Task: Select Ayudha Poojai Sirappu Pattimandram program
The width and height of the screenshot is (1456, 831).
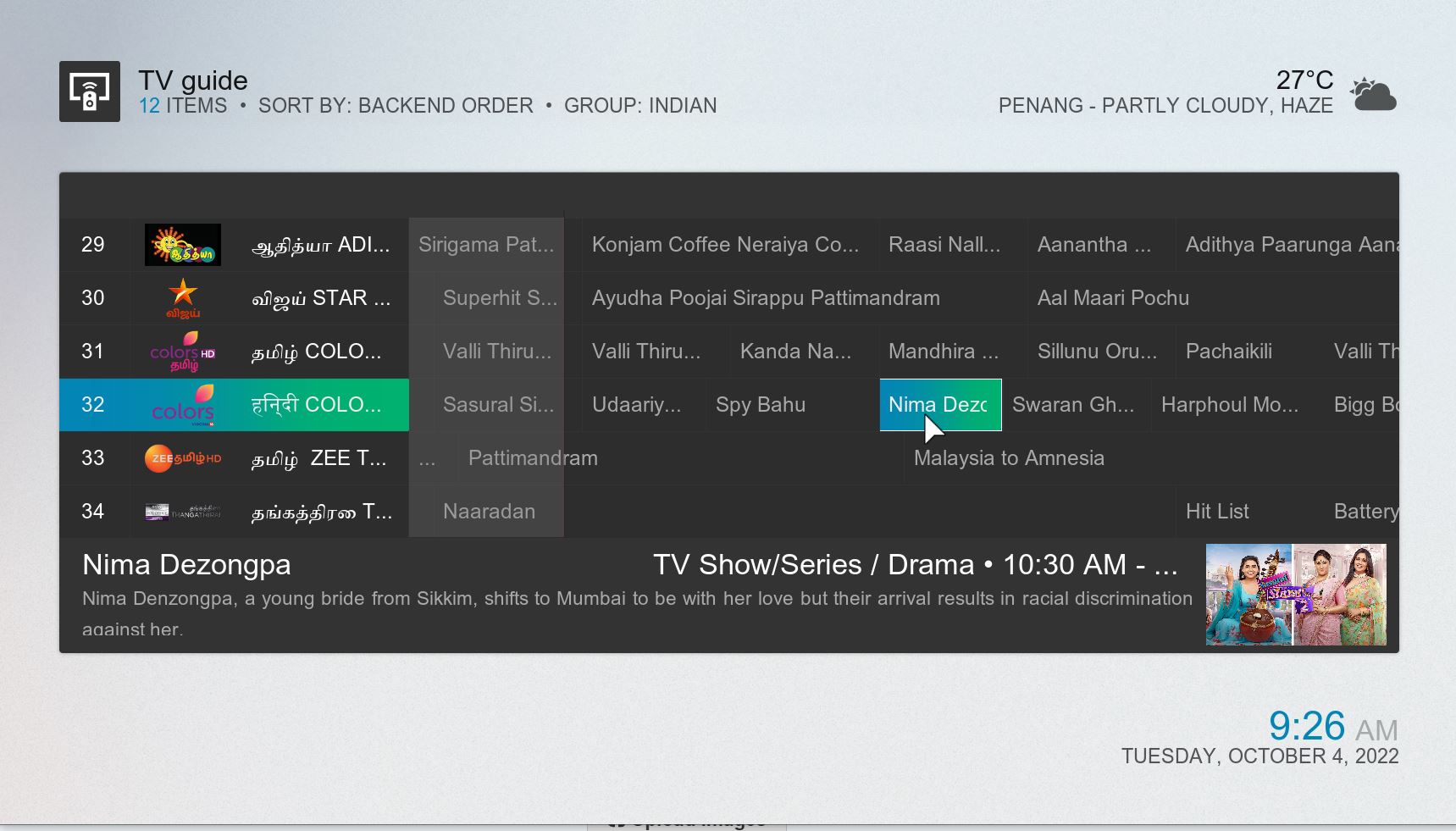Action: (x=766, y=298)
